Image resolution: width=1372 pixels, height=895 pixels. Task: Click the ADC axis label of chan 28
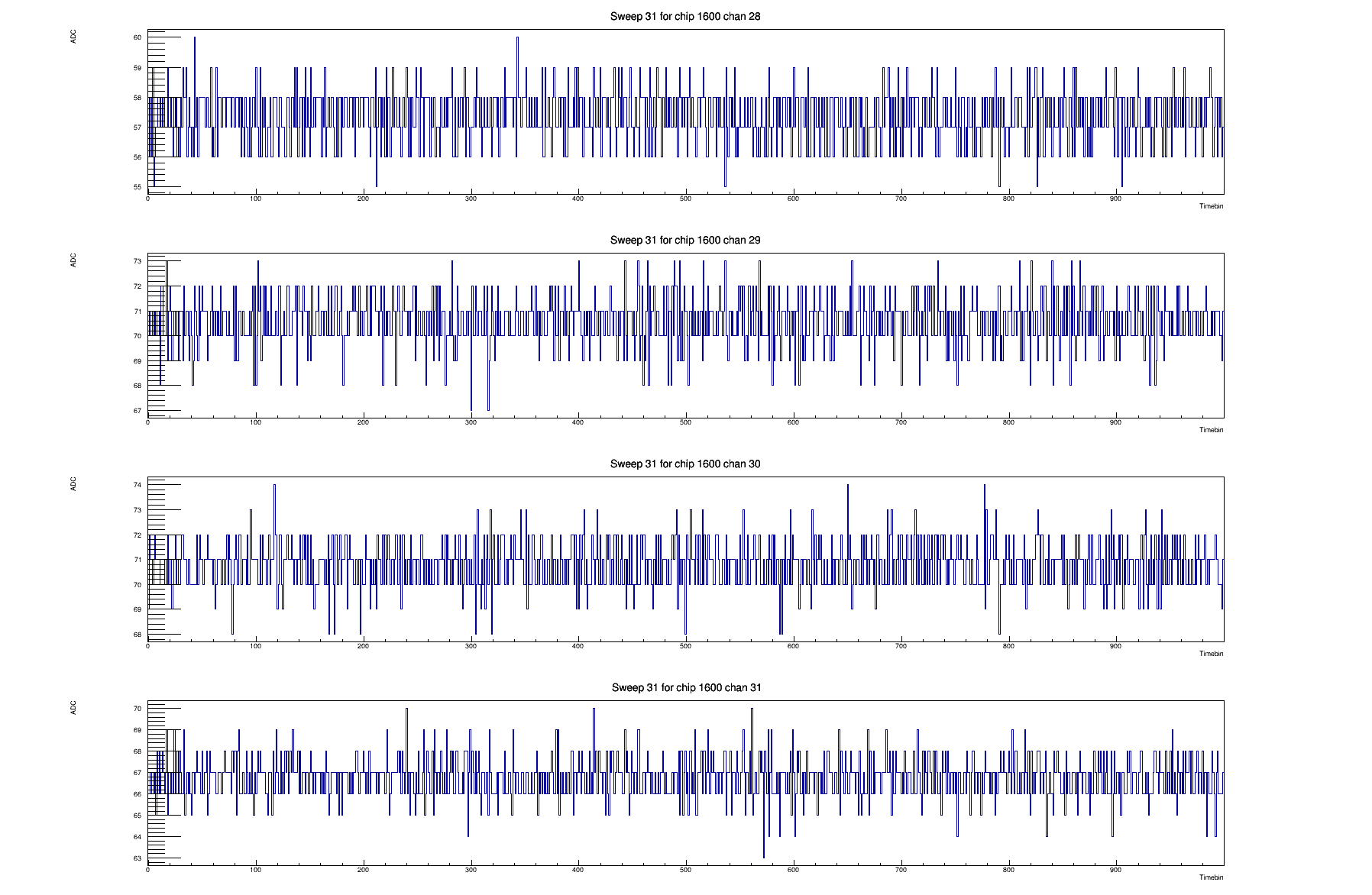pos(74,37)
